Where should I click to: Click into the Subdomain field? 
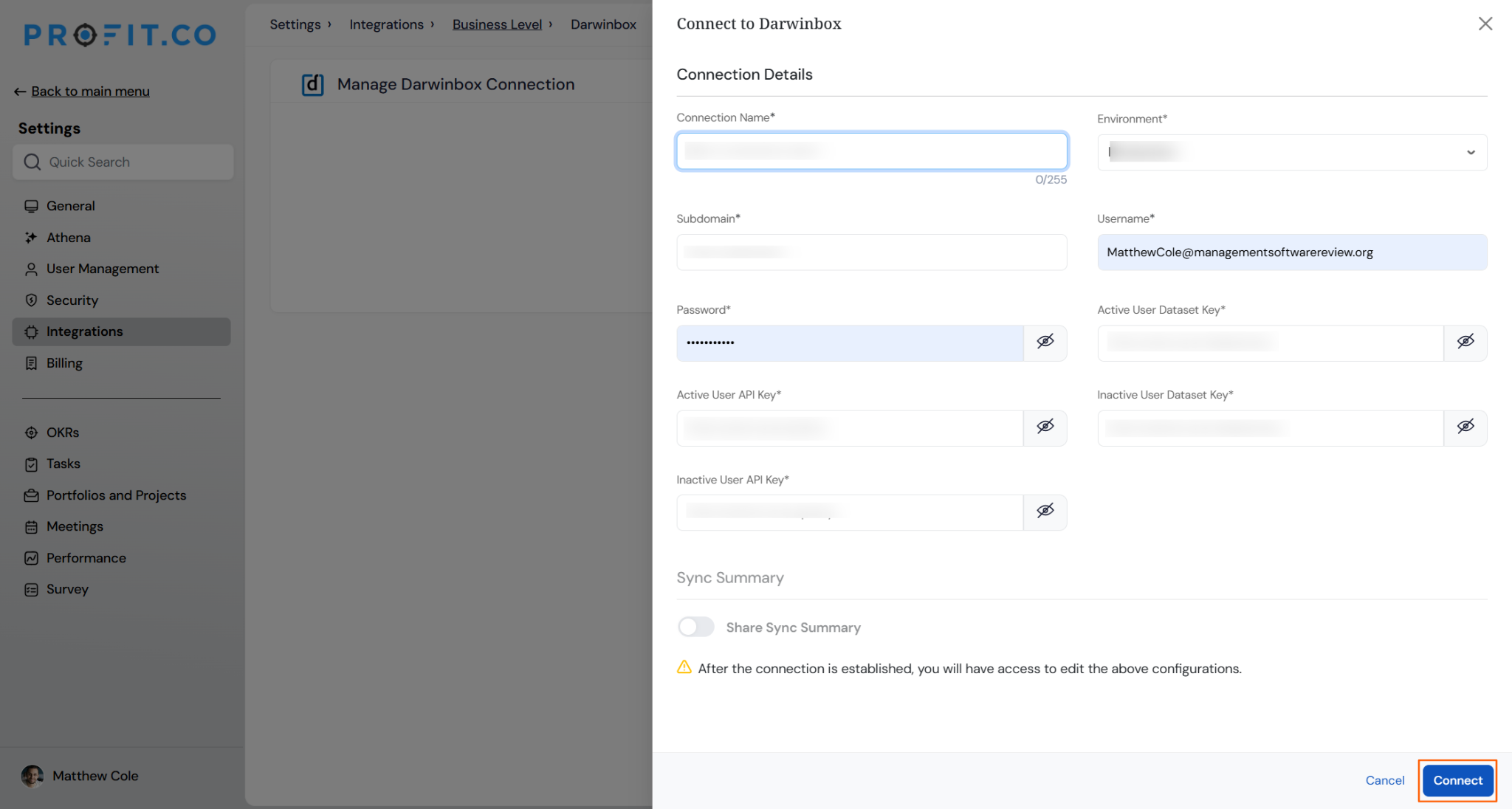[x=871, y=252]
